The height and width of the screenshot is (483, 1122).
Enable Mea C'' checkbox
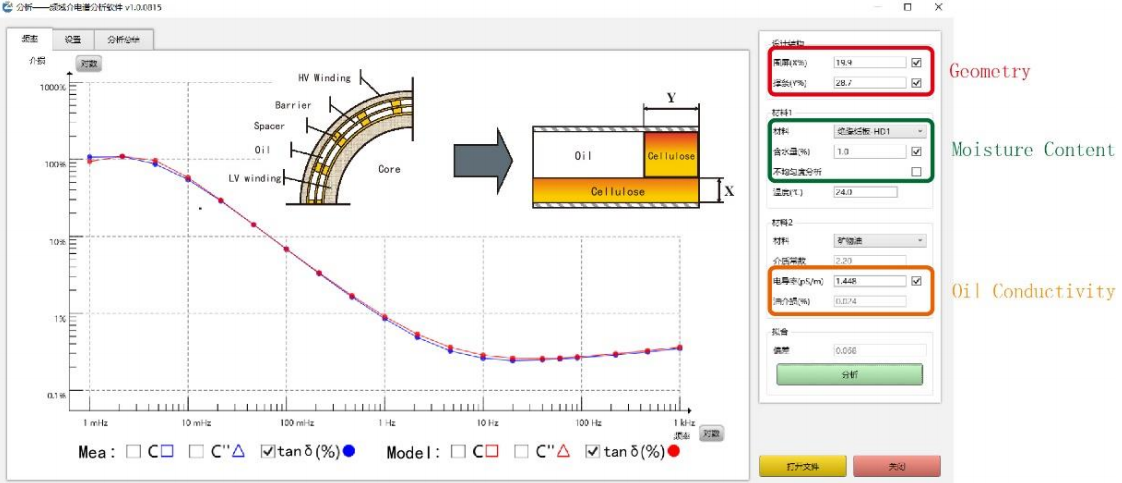pos(196,452)
